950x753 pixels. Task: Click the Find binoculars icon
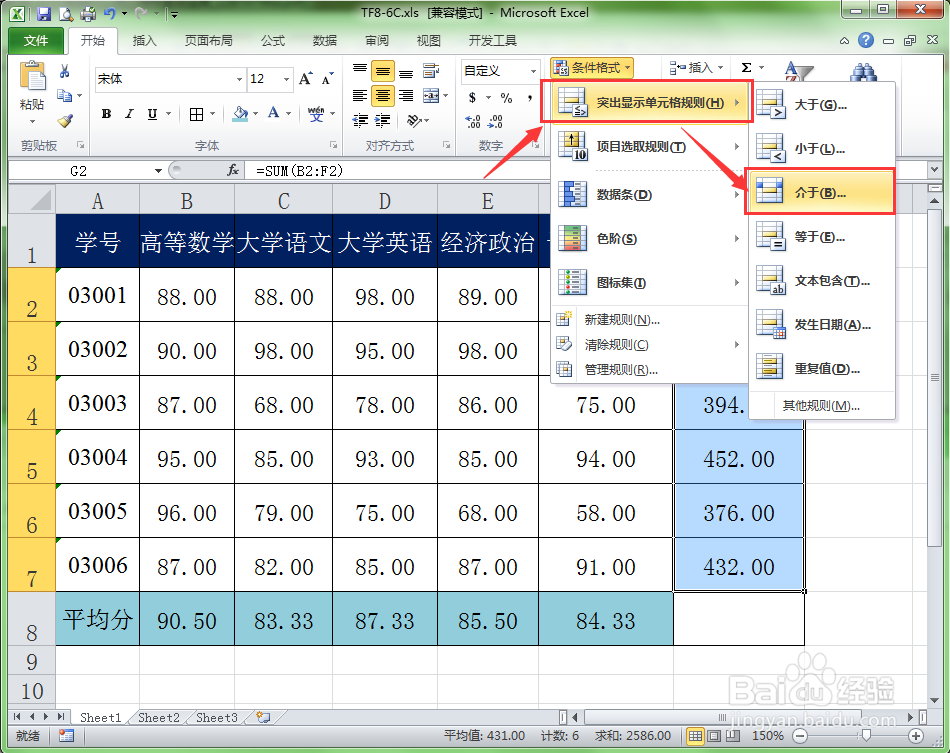pos(863,73)
